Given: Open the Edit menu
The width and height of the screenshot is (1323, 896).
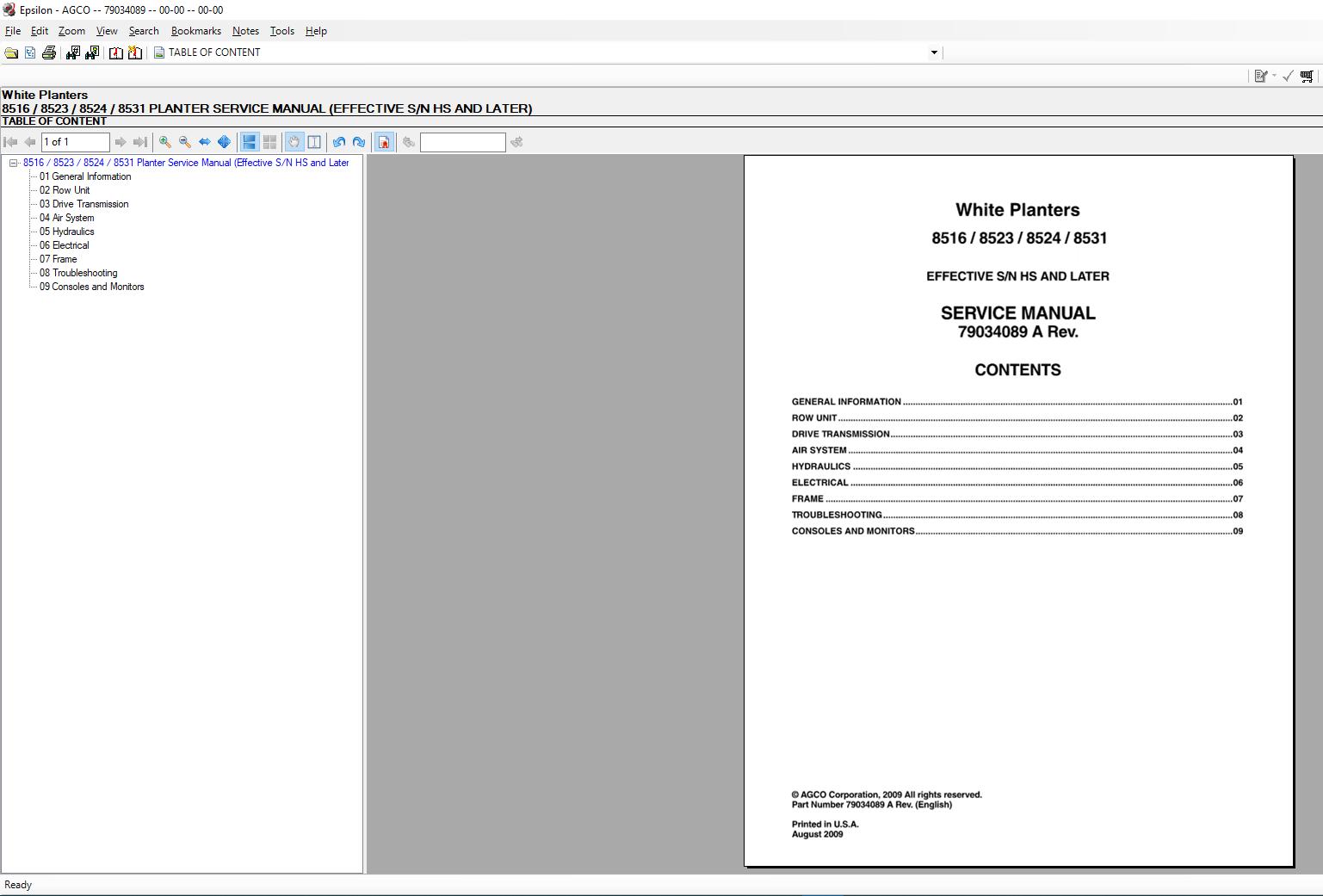Looking at the screenshot, I should tap(40, 31).
